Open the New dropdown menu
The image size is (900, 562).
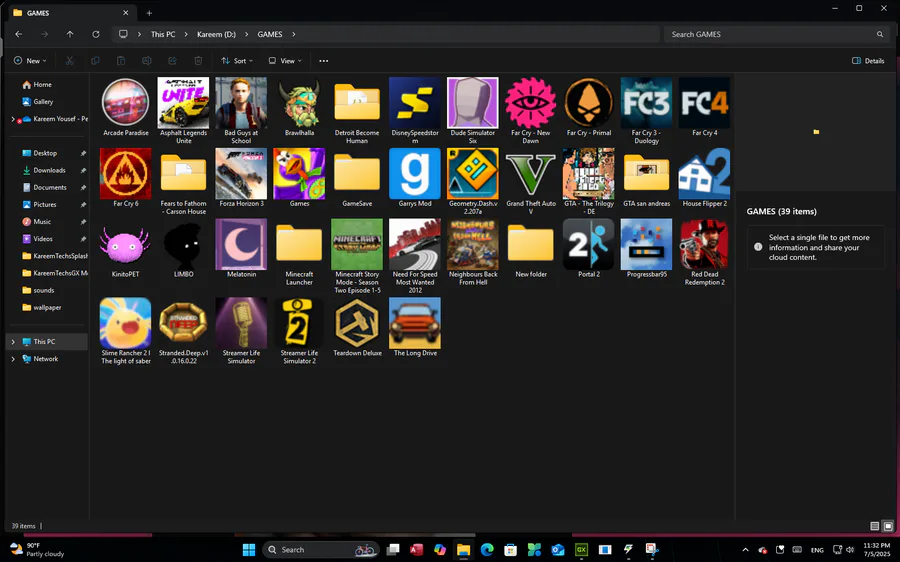point(30,61)
